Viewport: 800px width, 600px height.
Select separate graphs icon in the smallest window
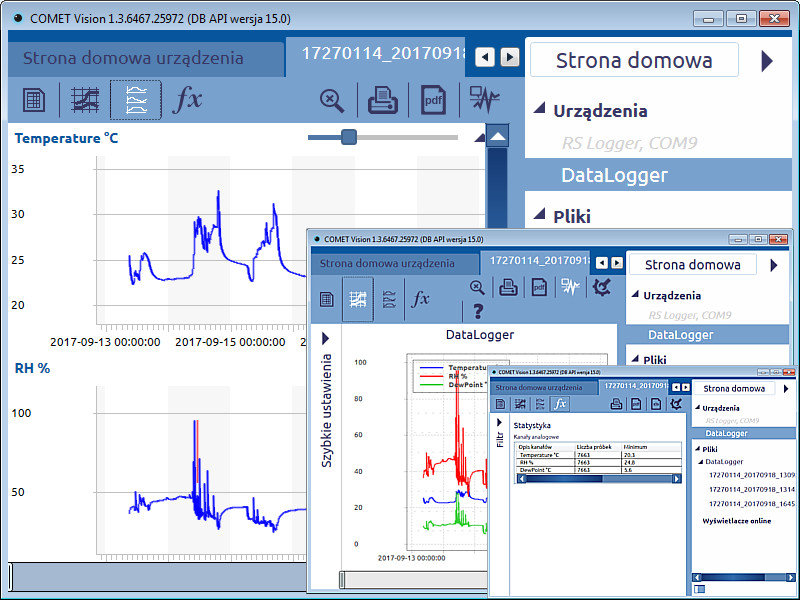click(540, 404)
